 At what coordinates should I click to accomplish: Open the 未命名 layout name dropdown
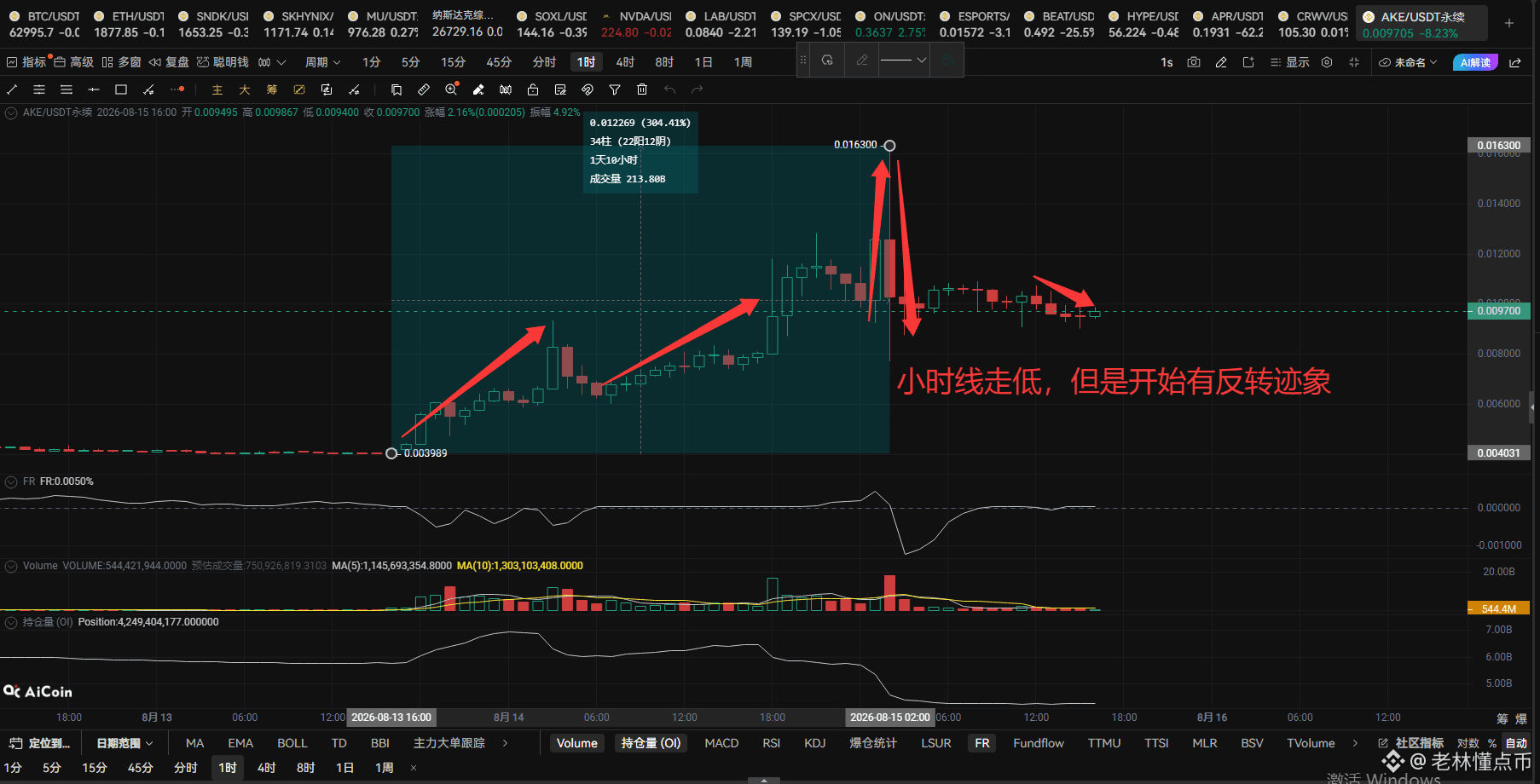(1408, 62)
